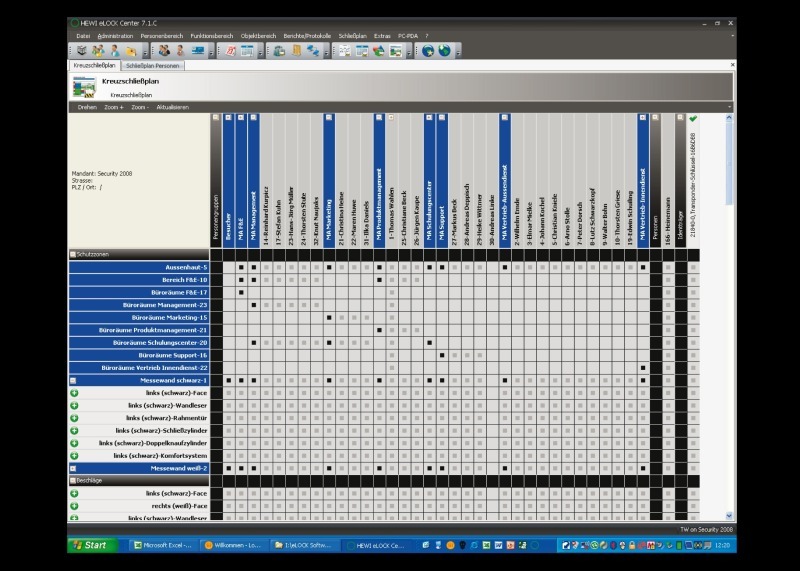Click the Bereich F&E-10 row label
The height and width of the screenshot is (571, 800).
click(x=139, y=280)
